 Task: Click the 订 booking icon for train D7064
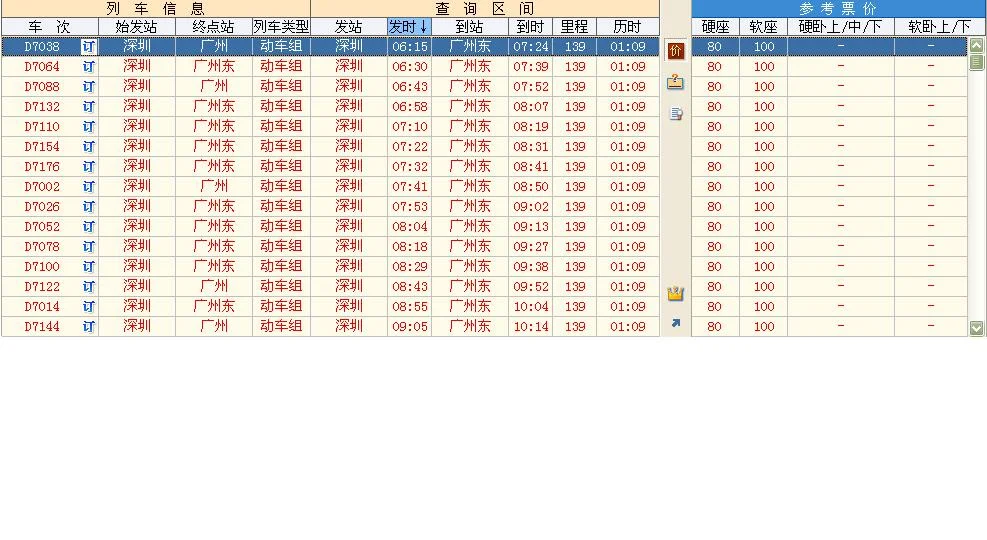click(88, 67)
